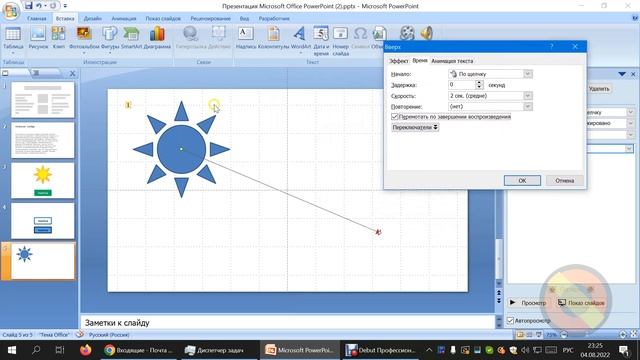Click the Заметки к слайду notes area

pos(287,322)
